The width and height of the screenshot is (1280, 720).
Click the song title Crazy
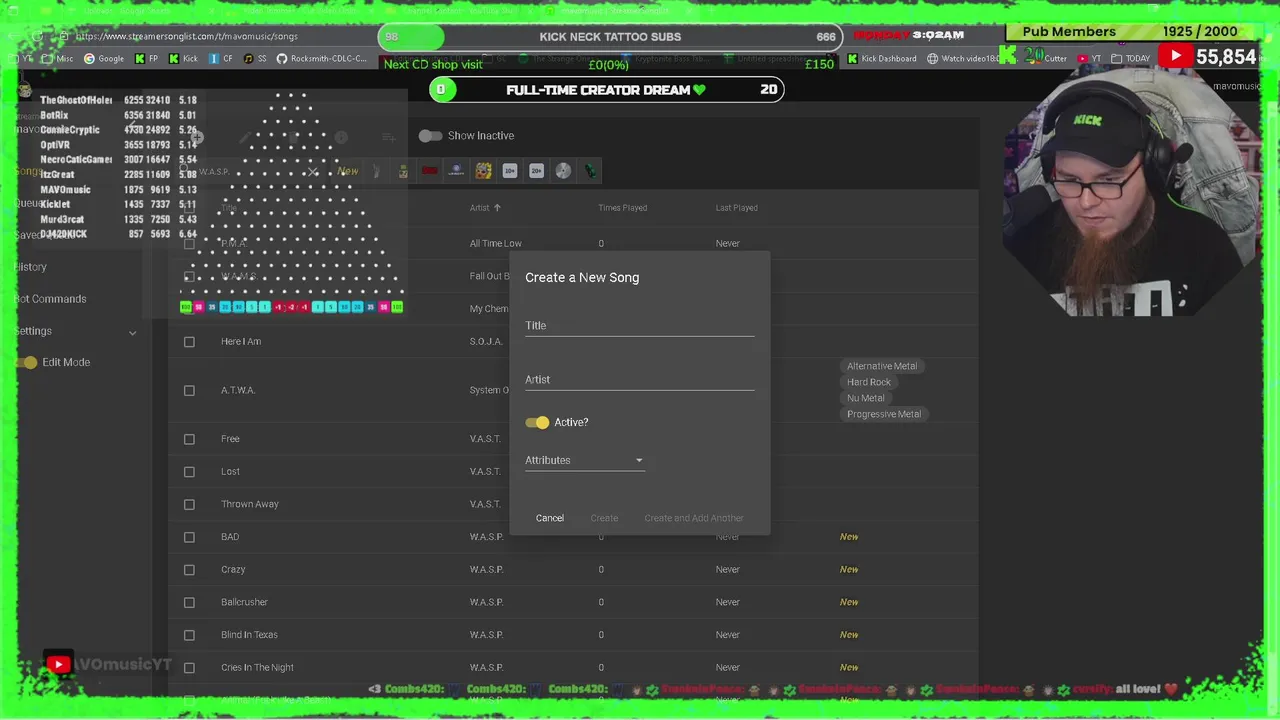[233, 570]
